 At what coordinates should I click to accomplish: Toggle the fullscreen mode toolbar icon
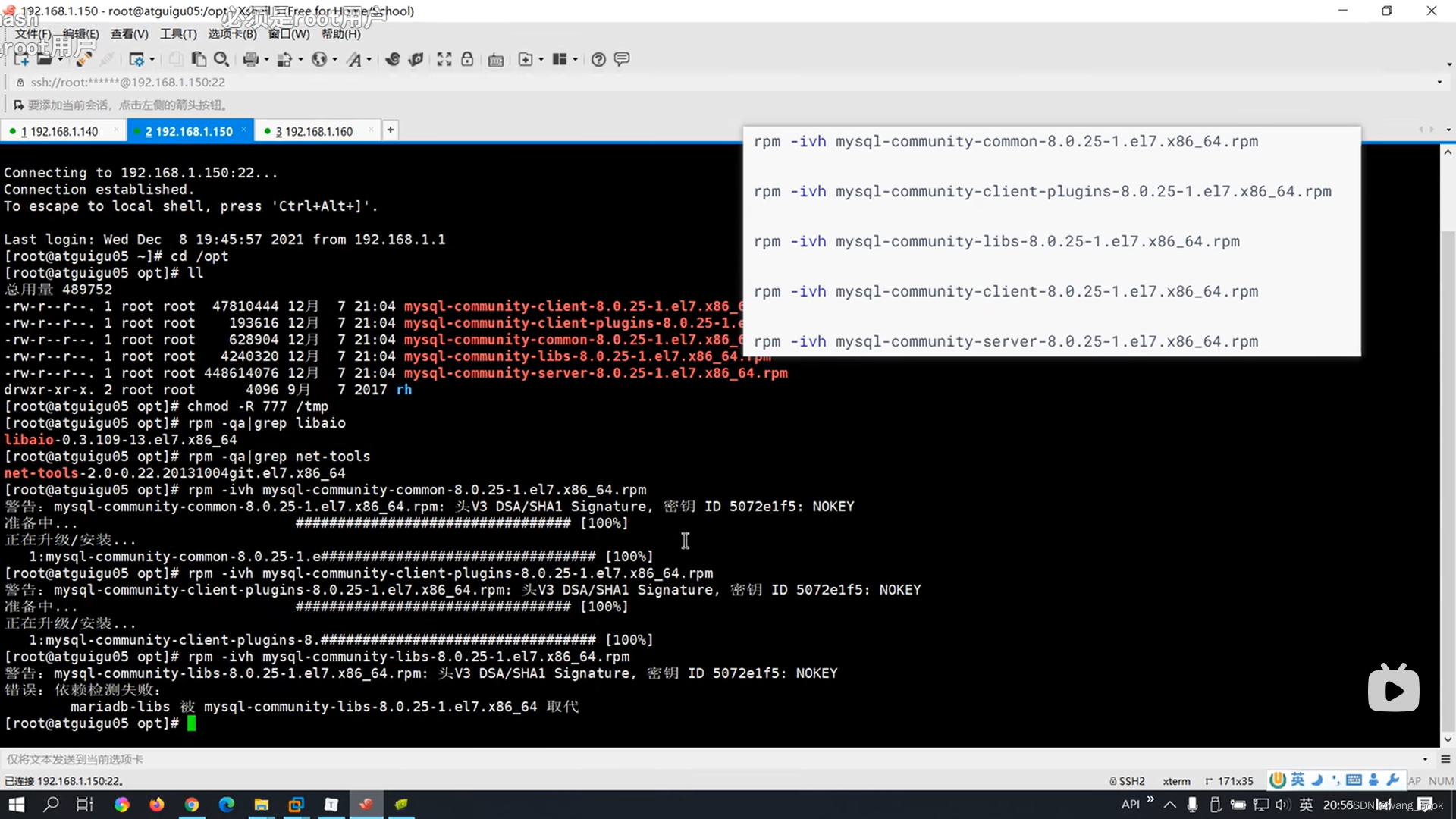click(444, 59)
